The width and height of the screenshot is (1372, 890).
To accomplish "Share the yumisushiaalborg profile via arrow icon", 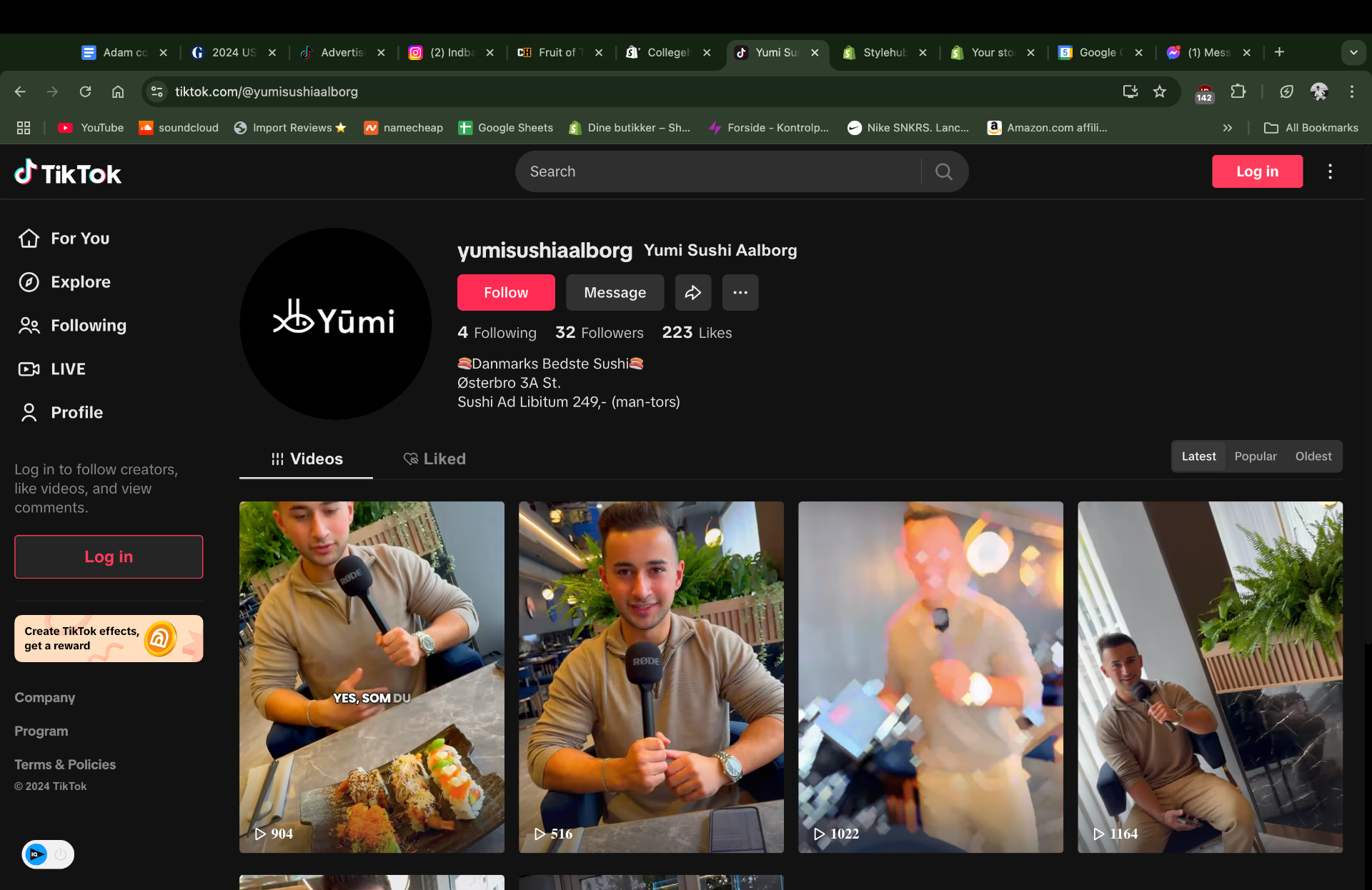I will [692, 293].
